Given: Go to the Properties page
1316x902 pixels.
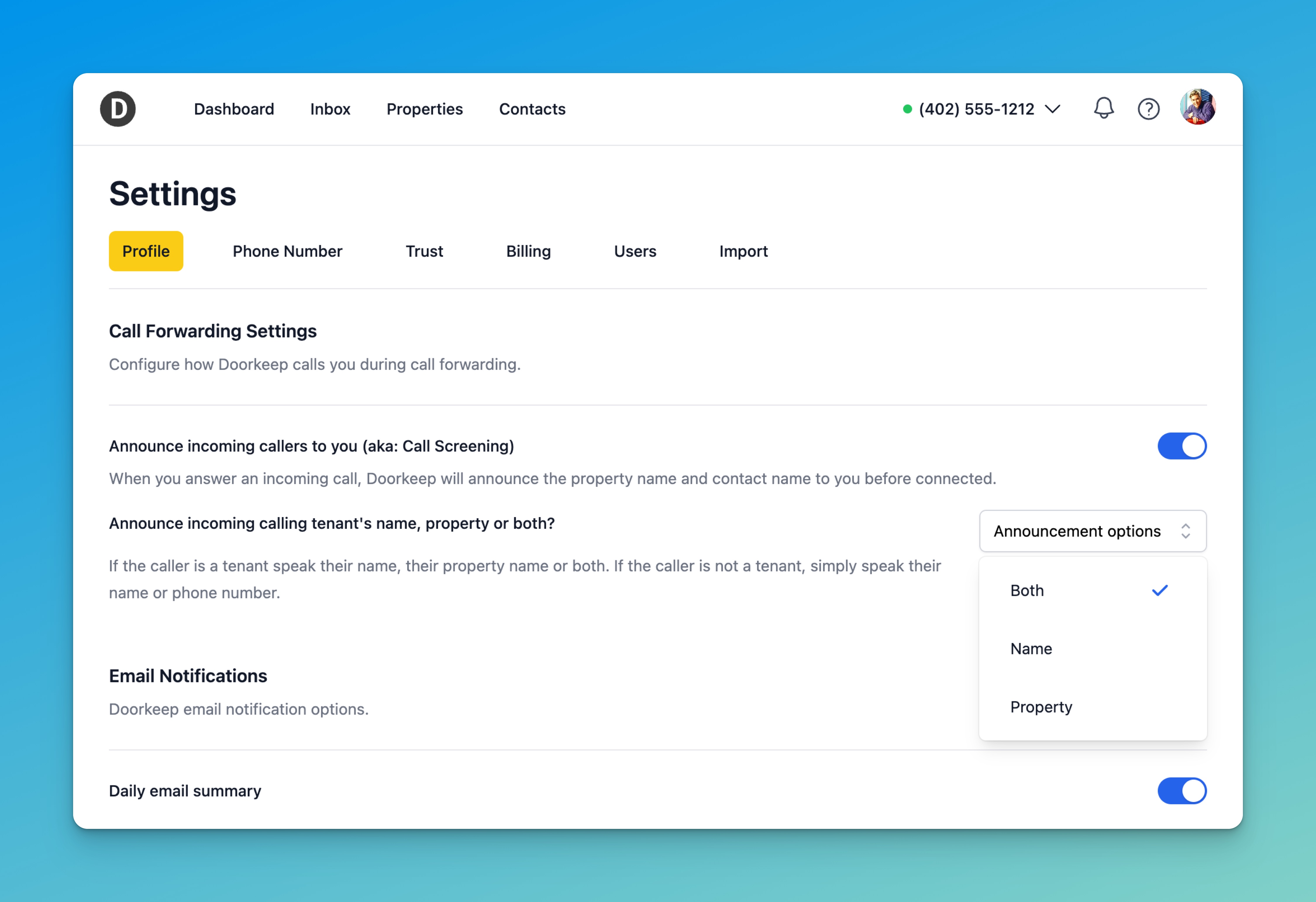Looking at the screenshot, I should coord(424,109).
